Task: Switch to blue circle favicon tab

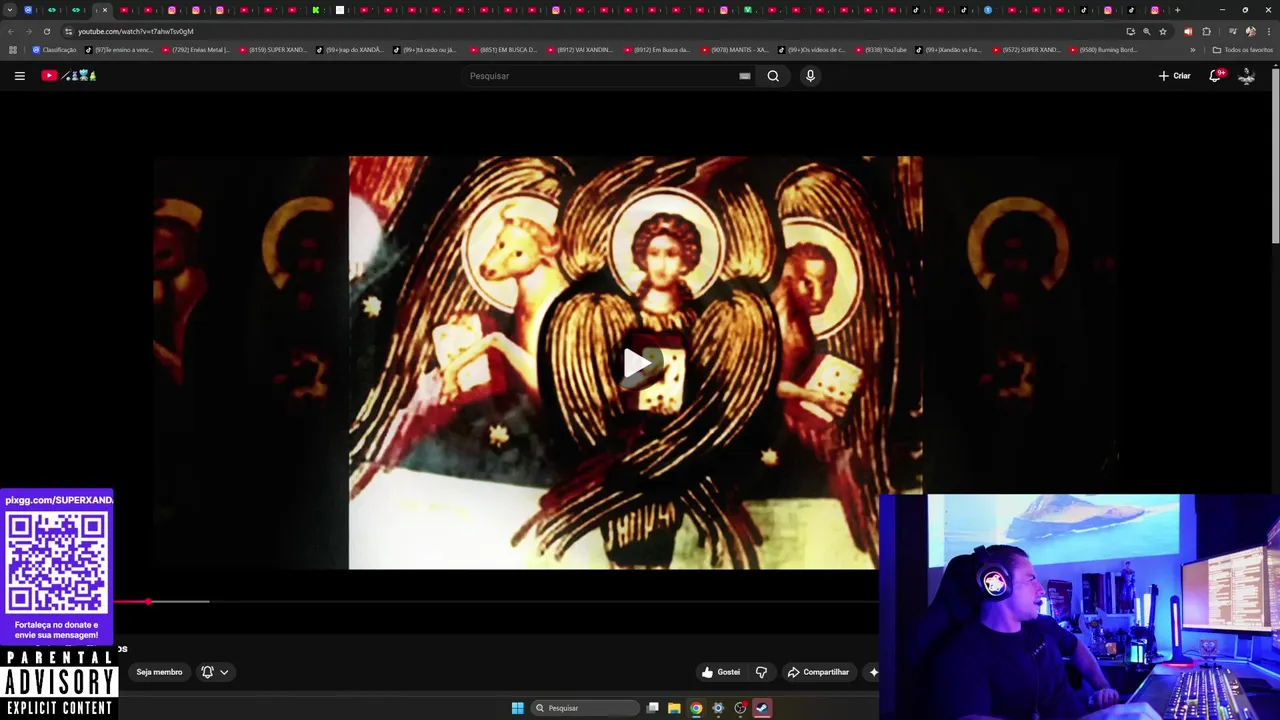Action: point(988,10)
